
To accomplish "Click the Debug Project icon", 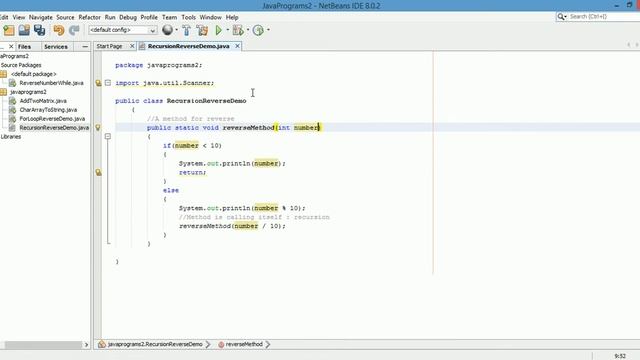I will (238, 30).
